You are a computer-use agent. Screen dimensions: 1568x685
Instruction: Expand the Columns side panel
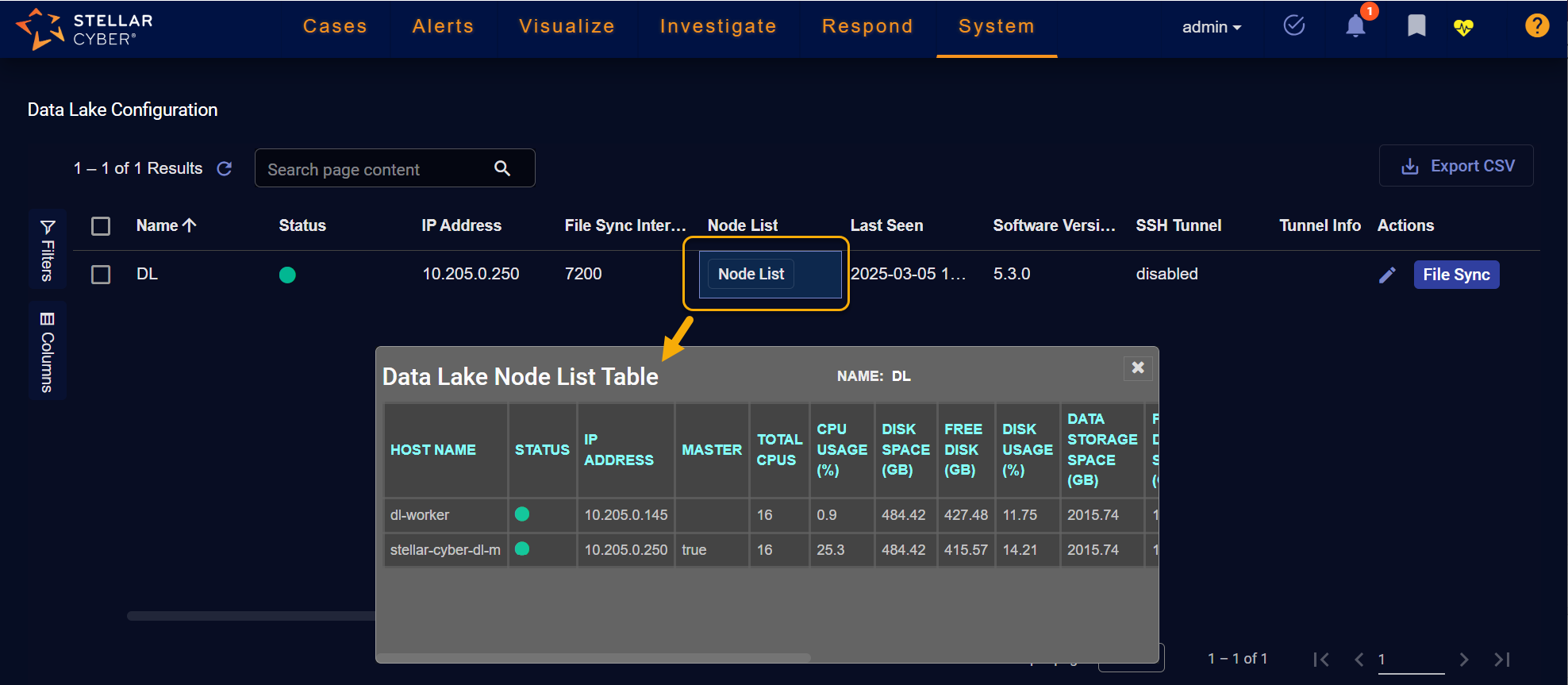click(x=48, y=352)
